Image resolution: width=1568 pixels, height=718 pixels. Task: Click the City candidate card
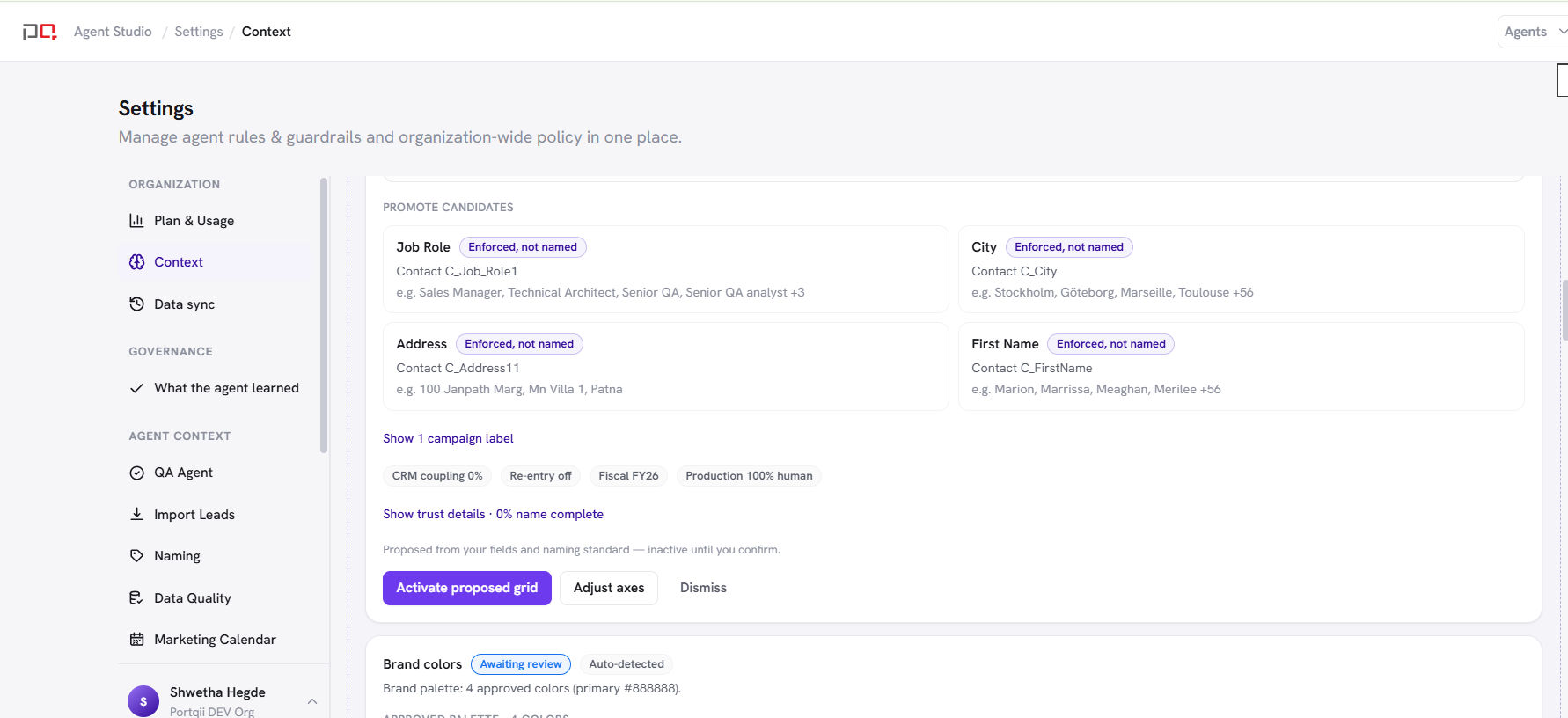coord(1241,269)
